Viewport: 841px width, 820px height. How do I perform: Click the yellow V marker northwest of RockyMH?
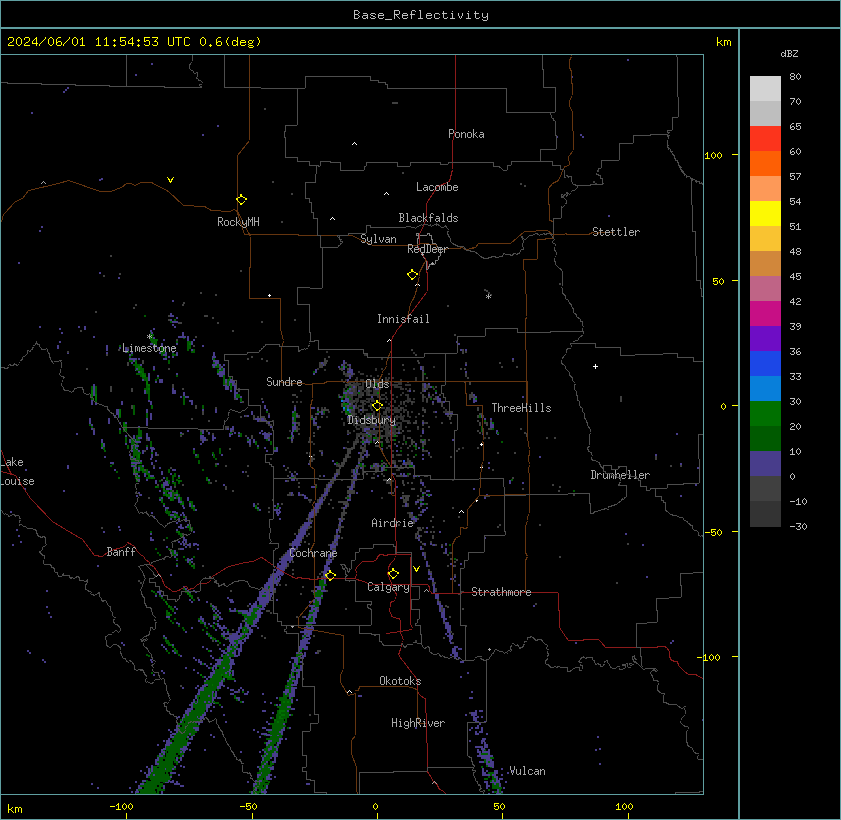[x=170, y=180]
